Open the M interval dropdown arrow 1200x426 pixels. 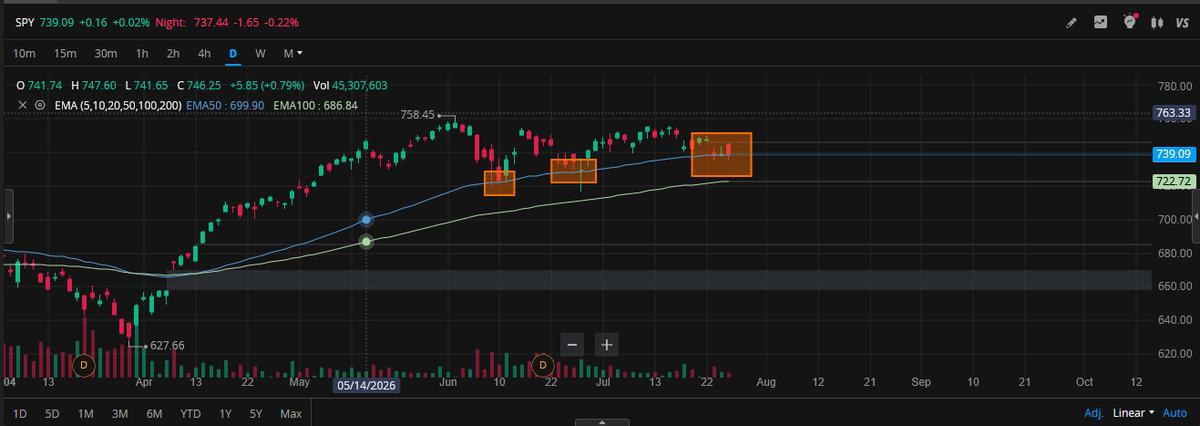(x=299, y=53)
